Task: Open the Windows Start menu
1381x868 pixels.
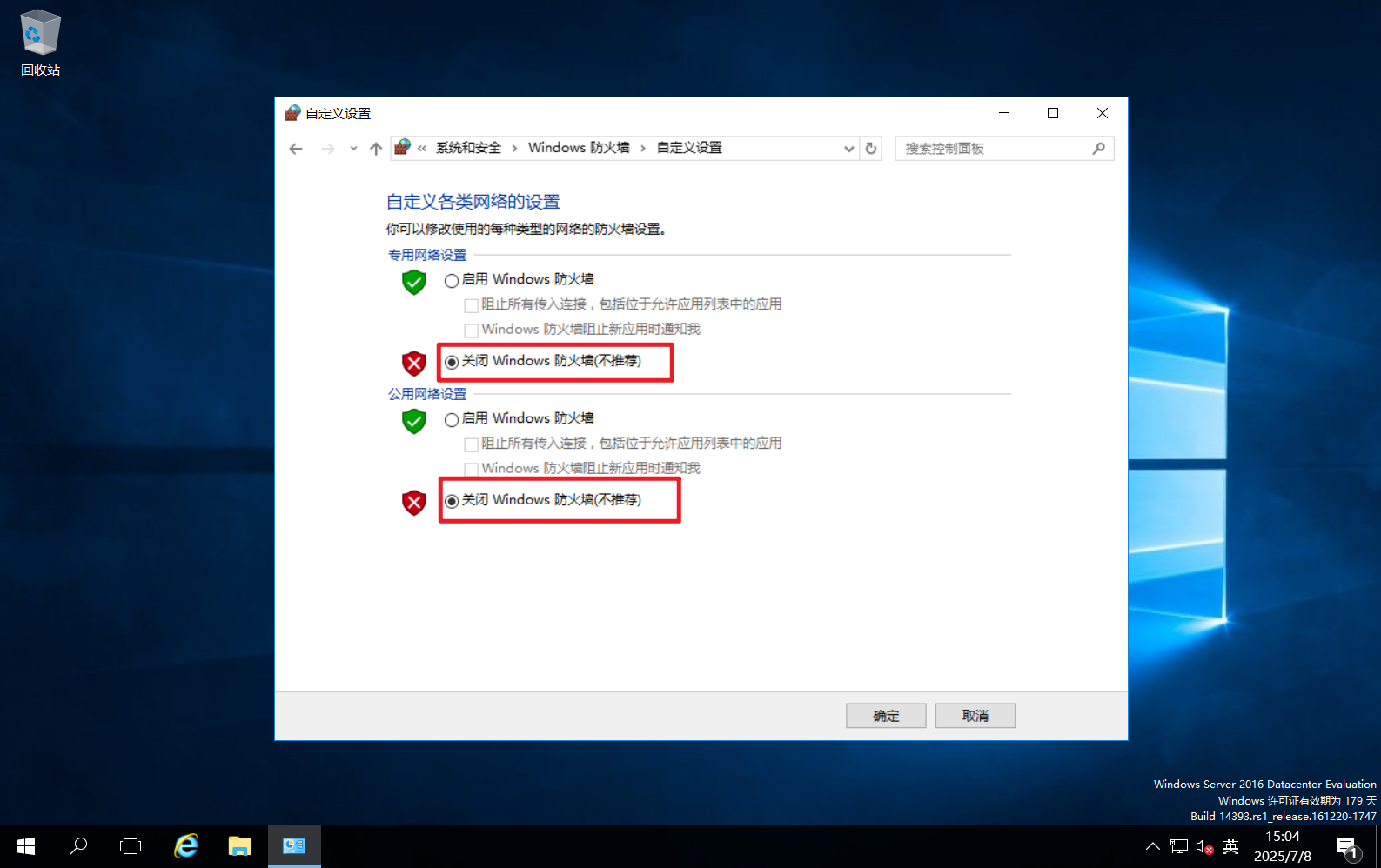Action: point(26,845)
